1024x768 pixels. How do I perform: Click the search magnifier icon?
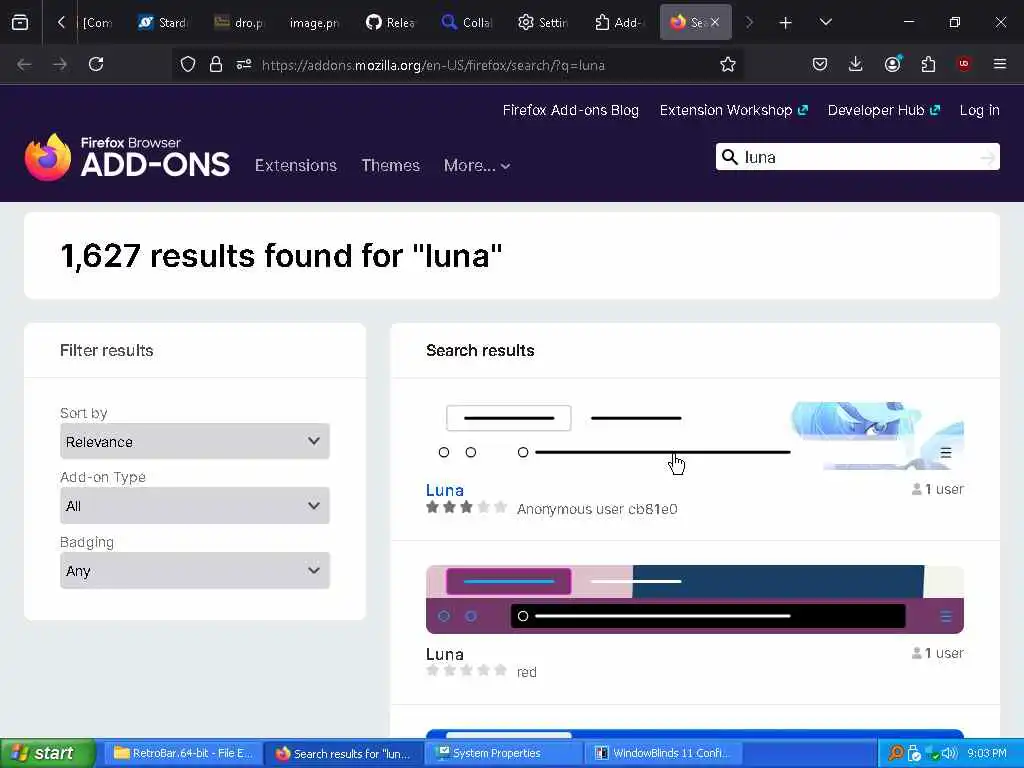tap(729, 157)
